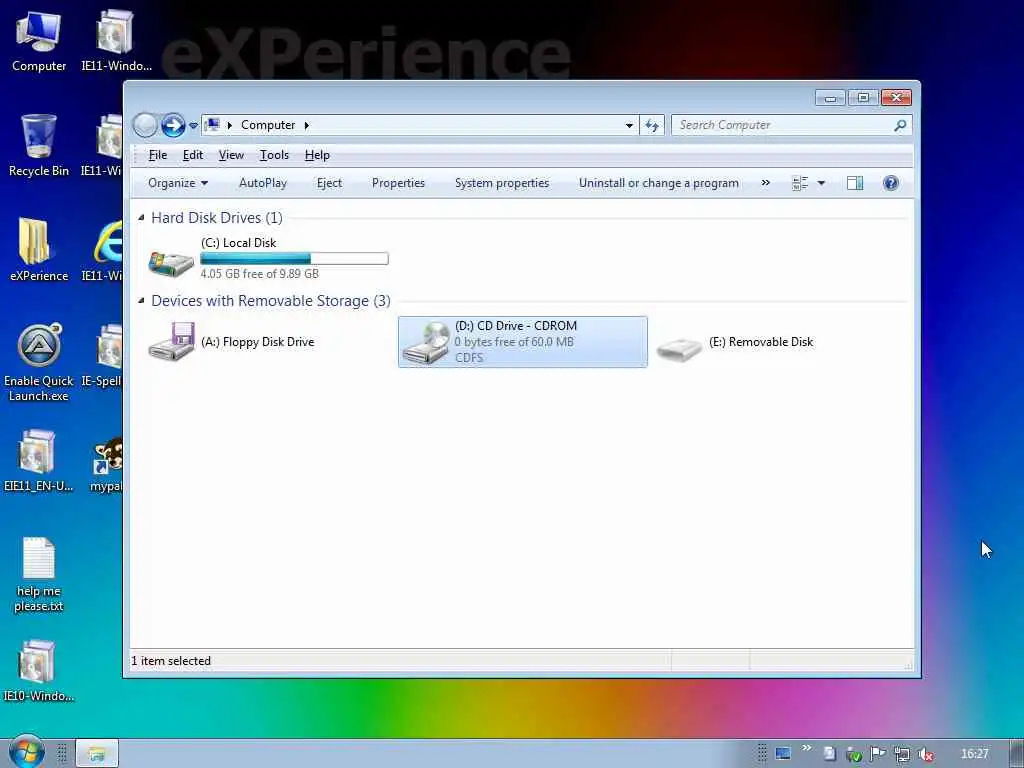Viewport: 1024px width, 768px height.
Task: Click Computer in the breadcrumb path
Action: 268,125
